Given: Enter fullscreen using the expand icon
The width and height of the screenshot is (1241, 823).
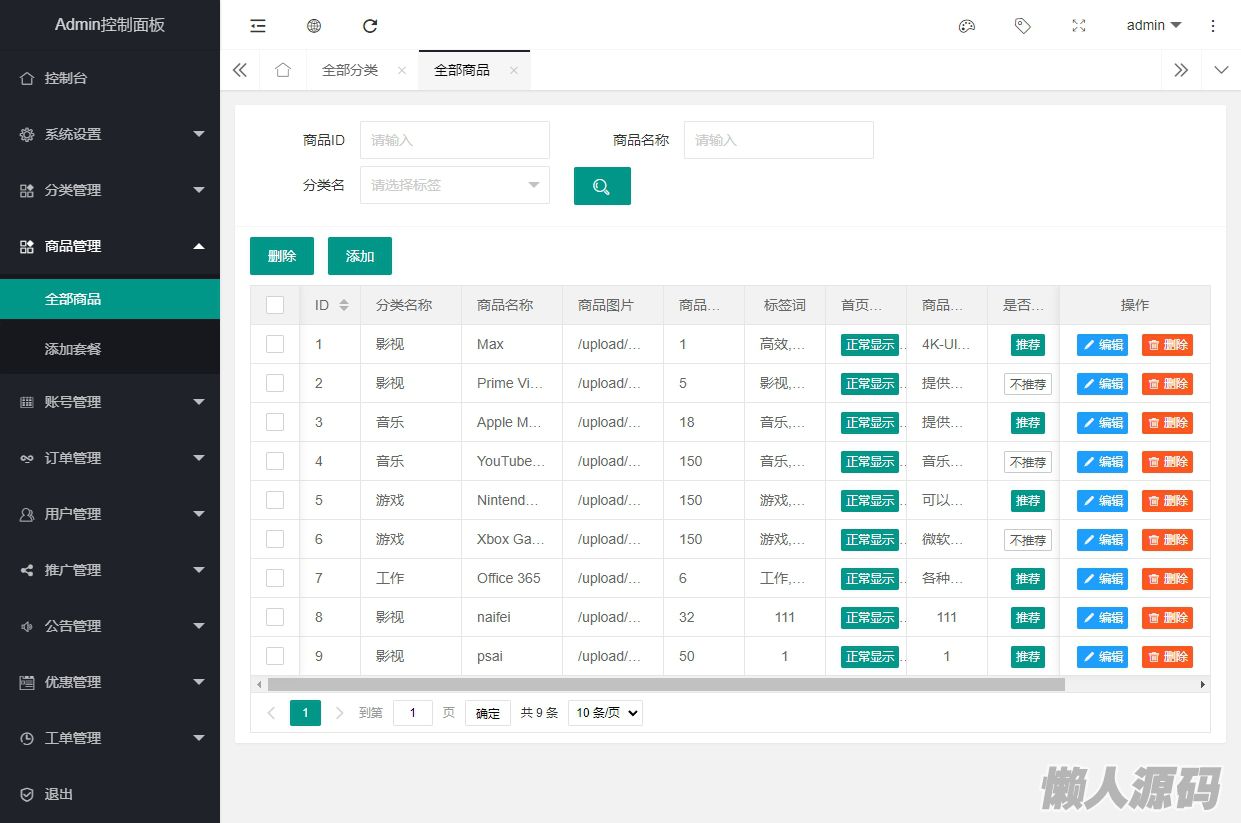Looking at the screenshot, I should (x=1078, y=26).
